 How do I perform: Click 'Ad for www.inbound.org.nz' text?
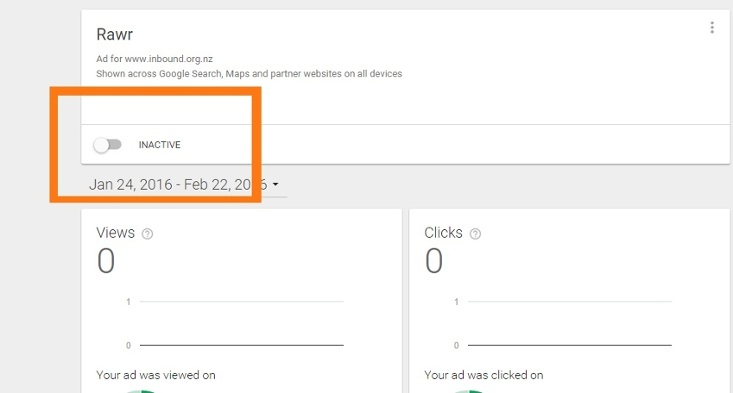(x=154, y=59)
